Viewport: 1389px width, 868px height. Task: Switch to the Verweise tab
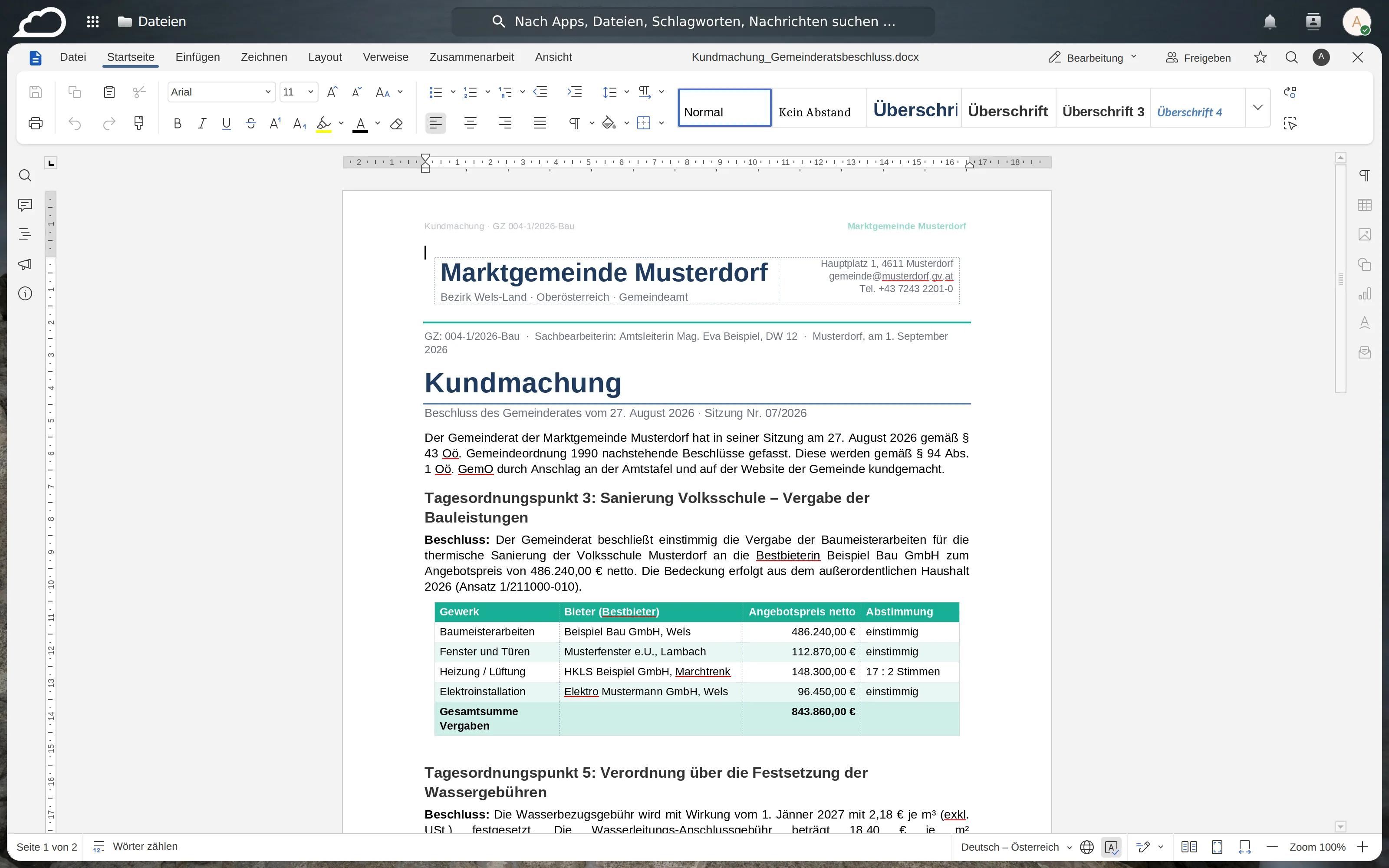[x=385, y=57]
